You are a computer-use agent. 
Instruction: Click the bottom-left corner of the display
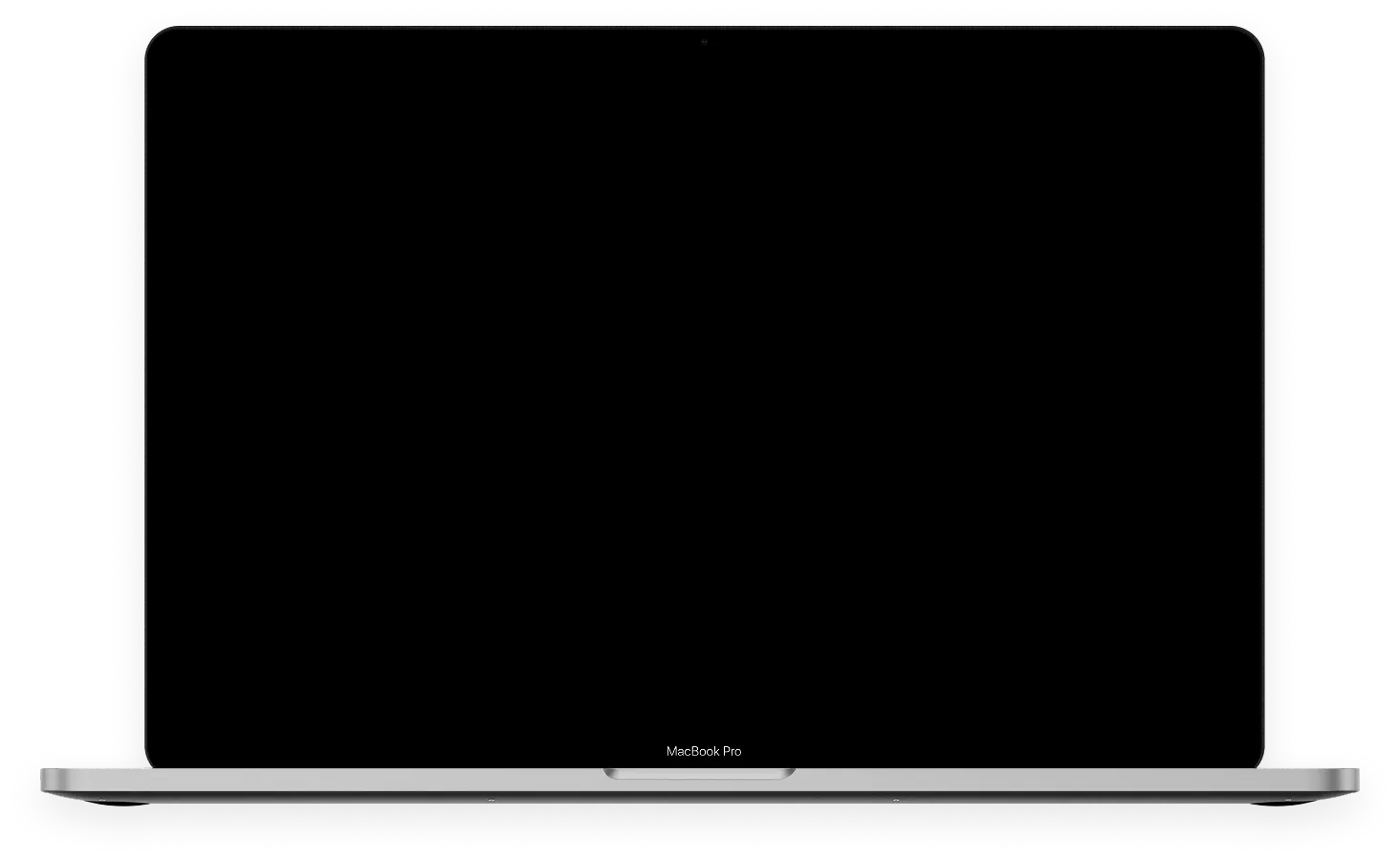point(153,761)
